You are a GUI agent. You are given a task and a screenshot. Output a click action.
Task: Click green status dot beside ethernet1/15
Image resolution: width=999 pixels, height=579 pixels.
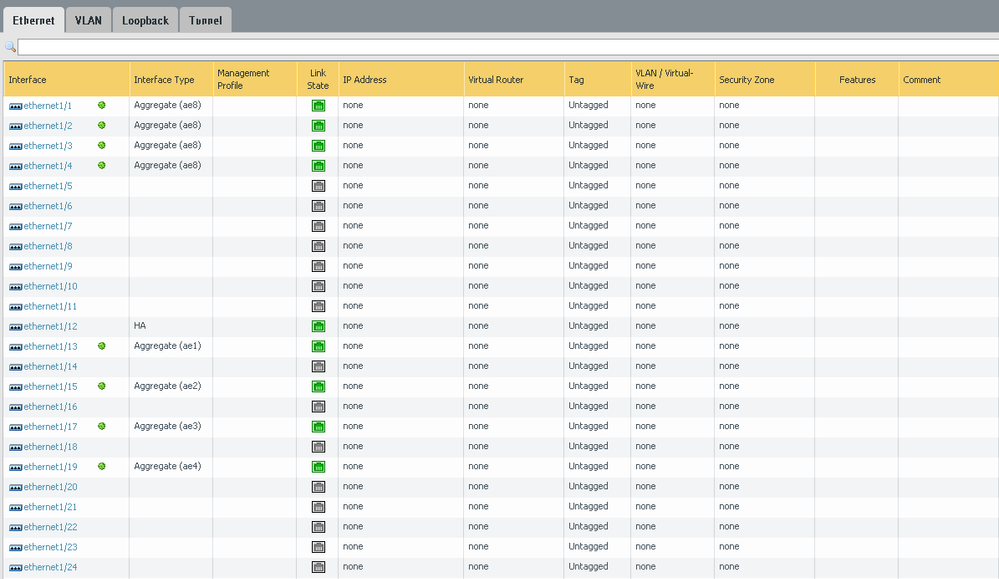point(102,386)
